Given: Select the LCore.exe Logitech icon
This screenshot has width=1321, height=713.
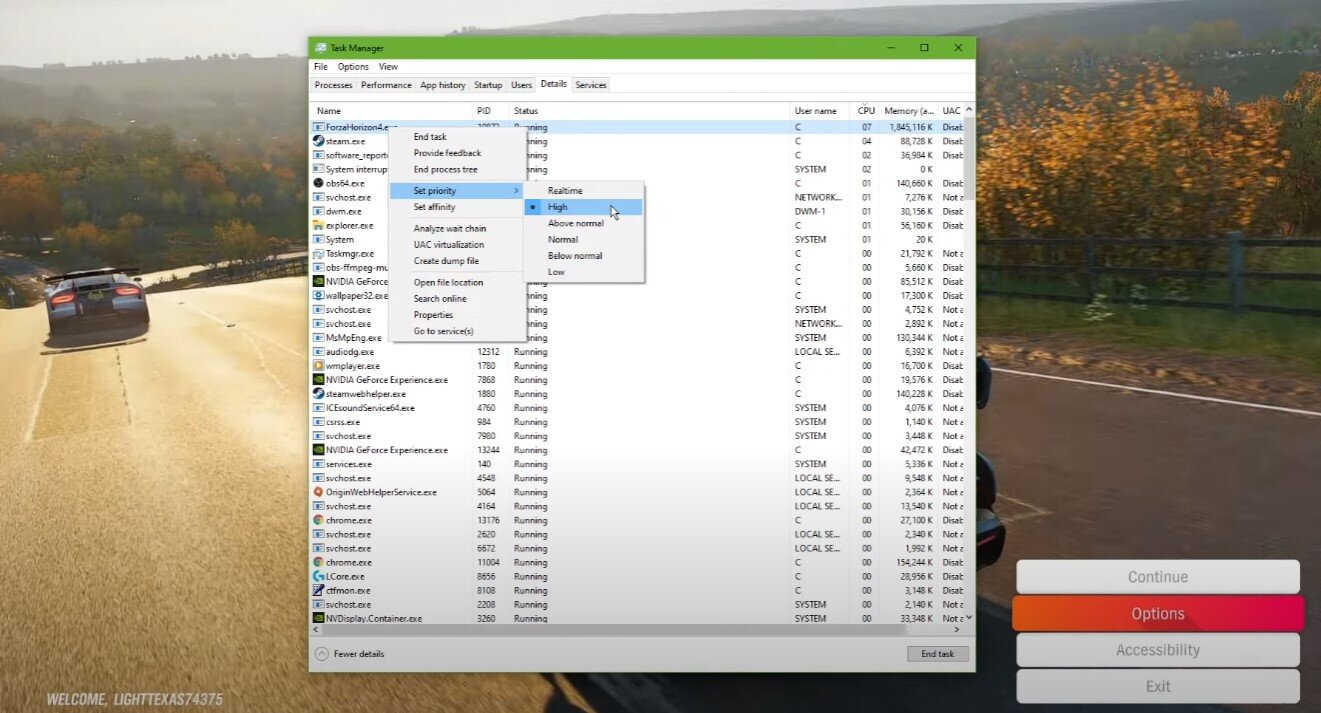Looking at the screenshot, I should (x=318, y=576).
